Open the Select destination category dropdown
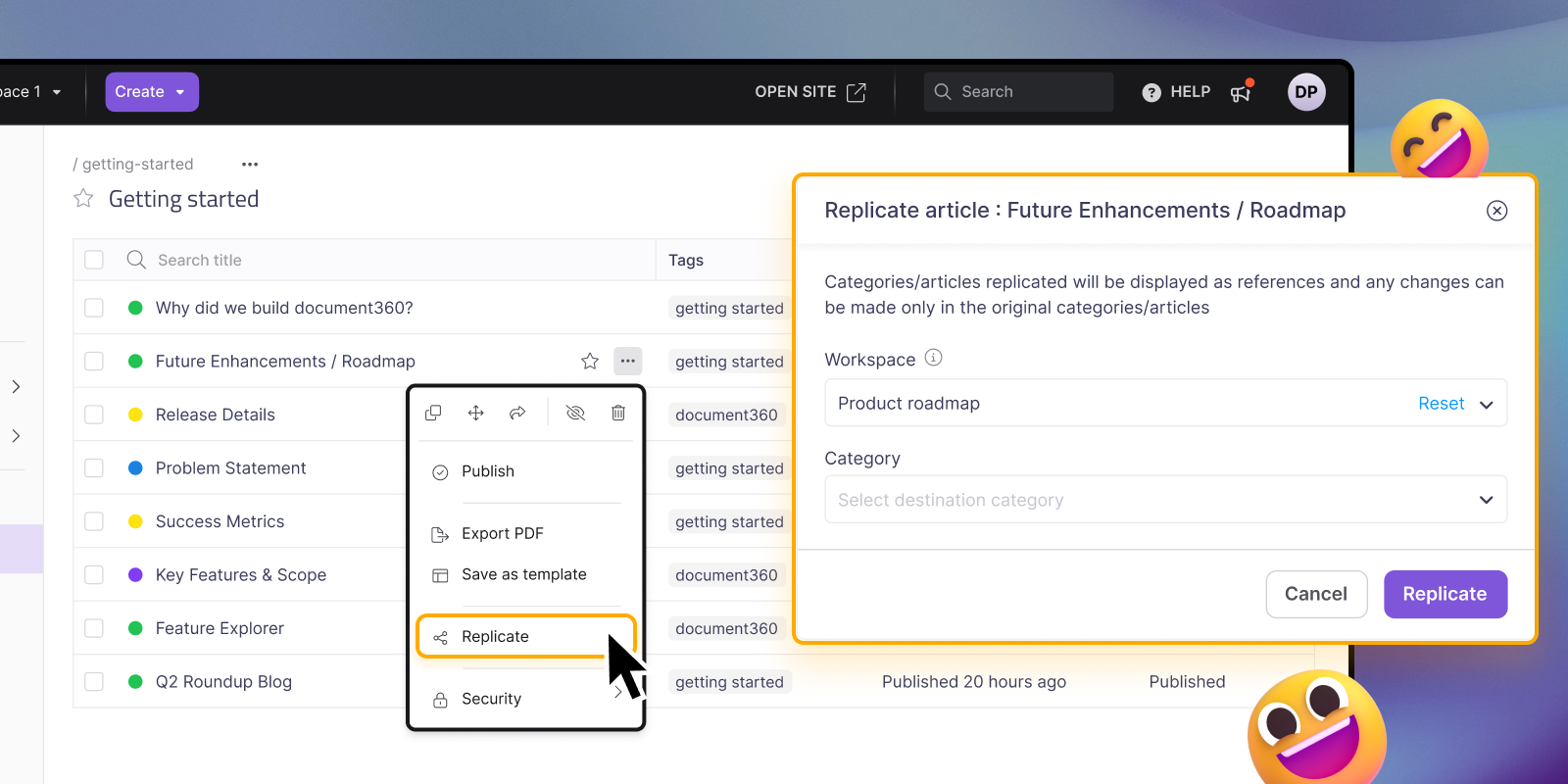The height and width of the screenshot is (784, 1568). pyautogui.click(x=1165, y=500)
